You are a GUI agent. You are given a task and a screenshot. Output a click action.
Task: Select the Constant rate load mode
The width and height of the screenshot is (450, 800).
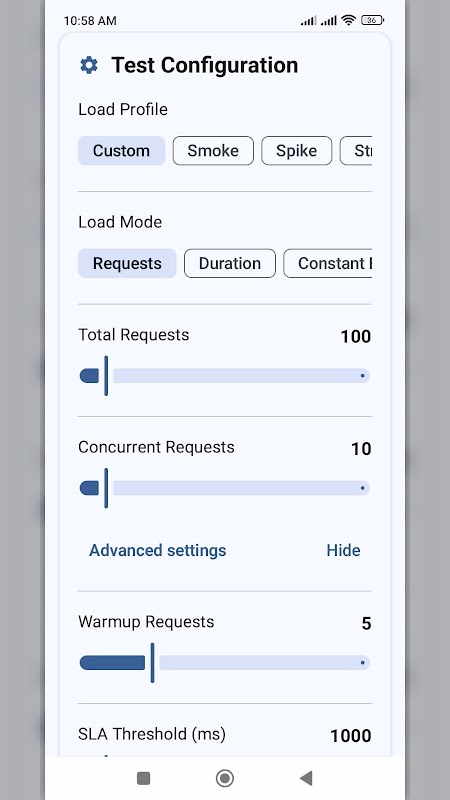click(x=328, y=263)
